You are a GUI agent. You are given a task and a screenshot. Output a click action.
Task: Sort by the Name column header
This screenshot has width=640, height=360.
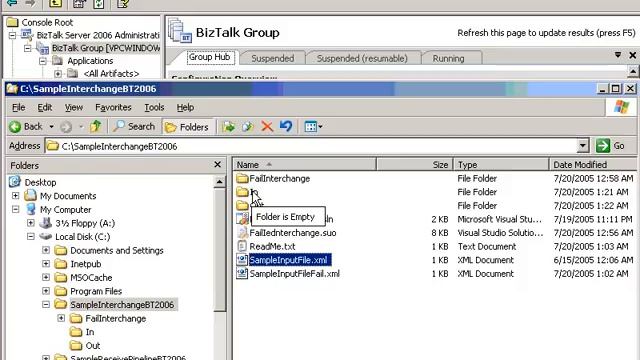click(x=304, y=164)
